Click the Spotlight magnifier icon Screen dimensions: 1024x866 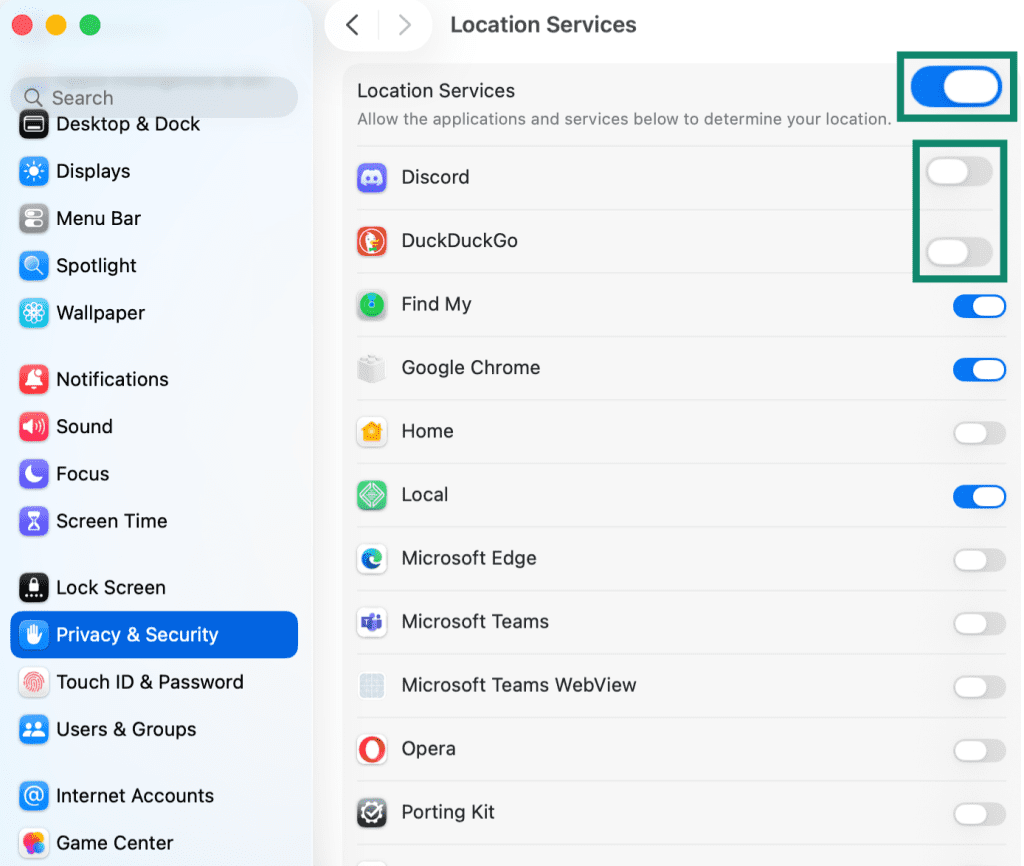33,266
